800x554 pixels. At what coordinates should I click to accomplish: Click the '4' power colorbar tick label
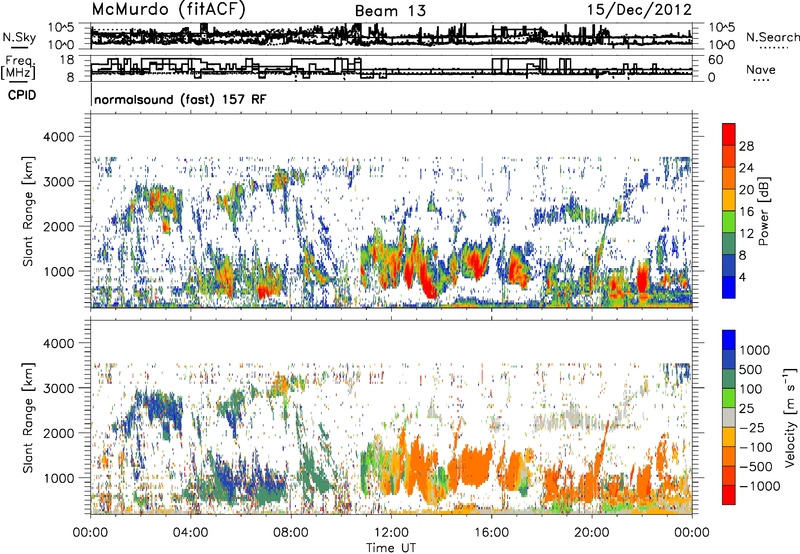pos(742,277)
